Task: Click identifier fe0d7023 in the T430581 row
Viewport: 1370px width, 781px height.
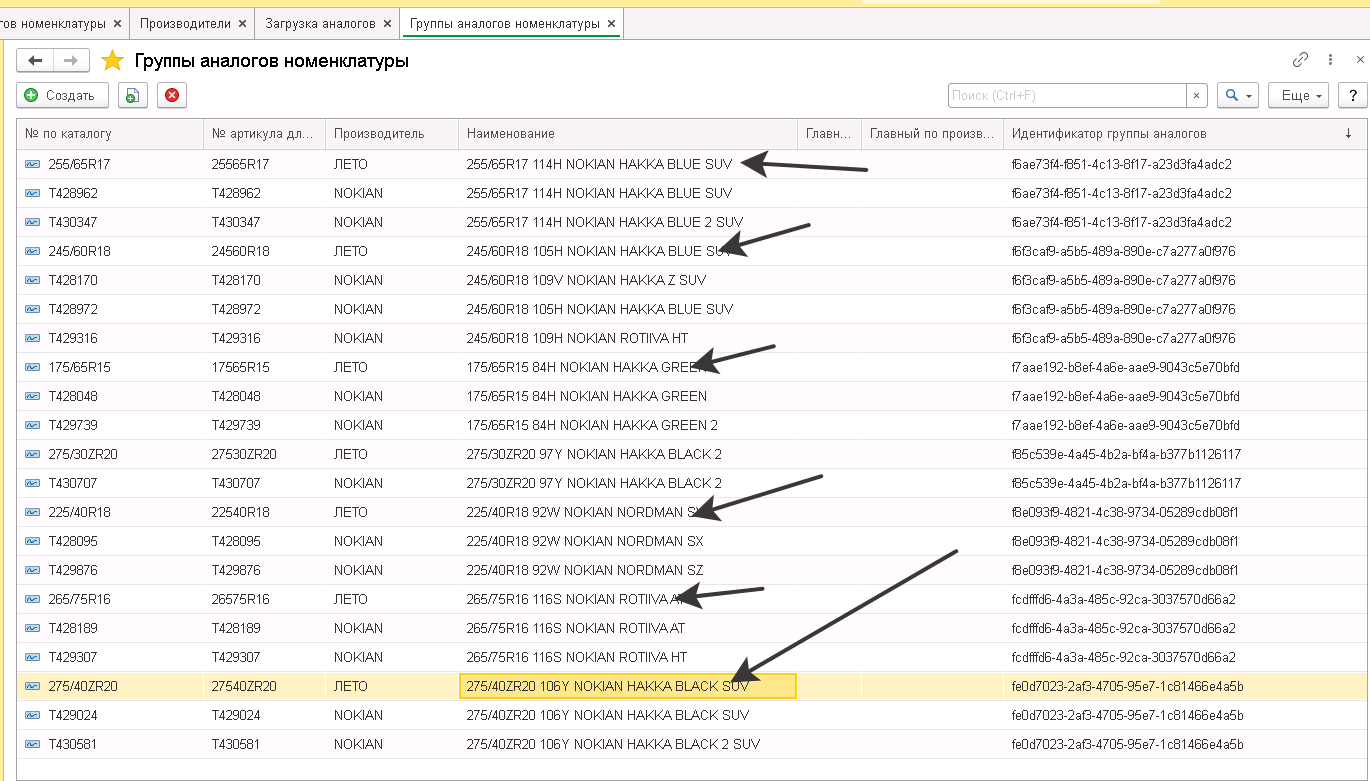Action: (x=1127, y=744)
